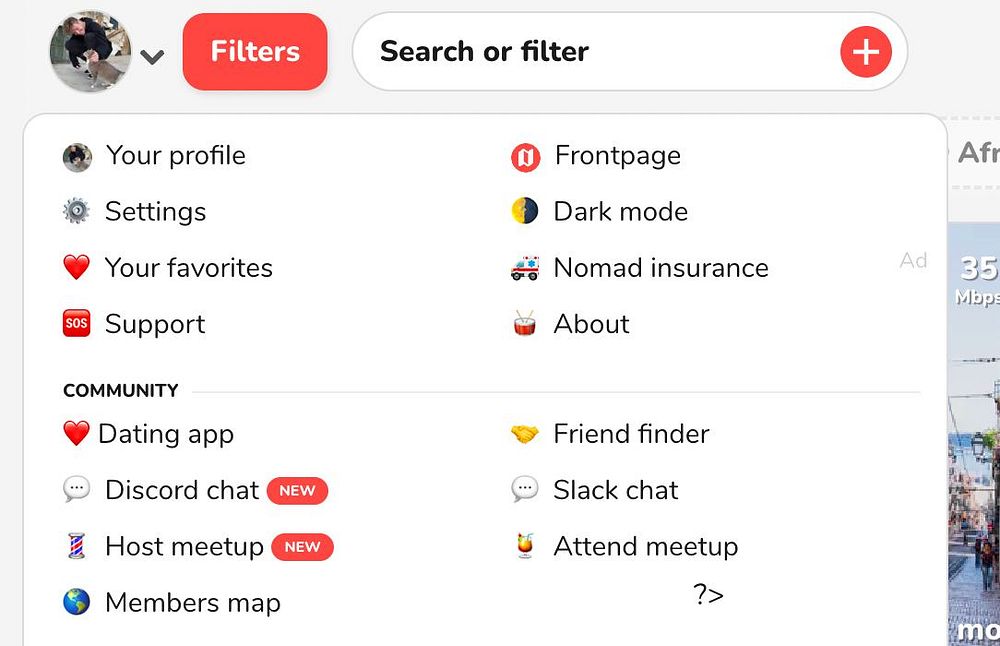
Task: Click the ambulance icon for Nomad insurance
Action: pyautogui.click(x=525, y=268)
